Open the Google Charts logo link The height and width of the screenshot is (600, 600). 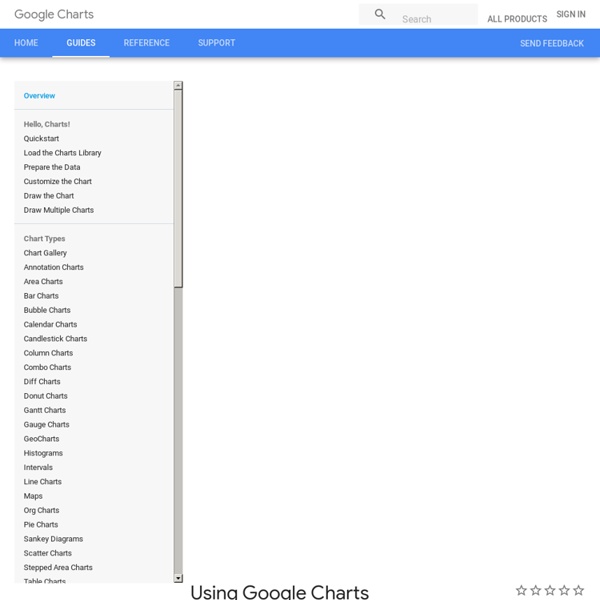coord(54,14)
